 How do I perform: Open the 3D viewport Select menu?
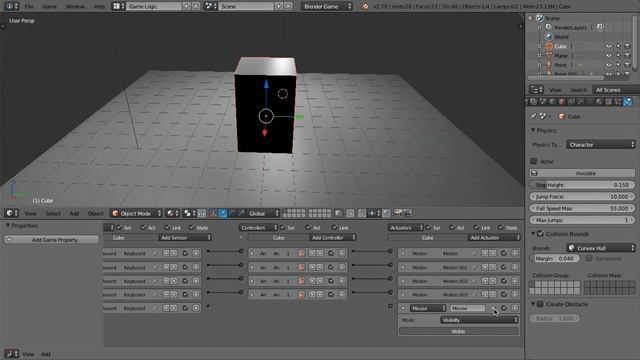[x=53, y=213]
